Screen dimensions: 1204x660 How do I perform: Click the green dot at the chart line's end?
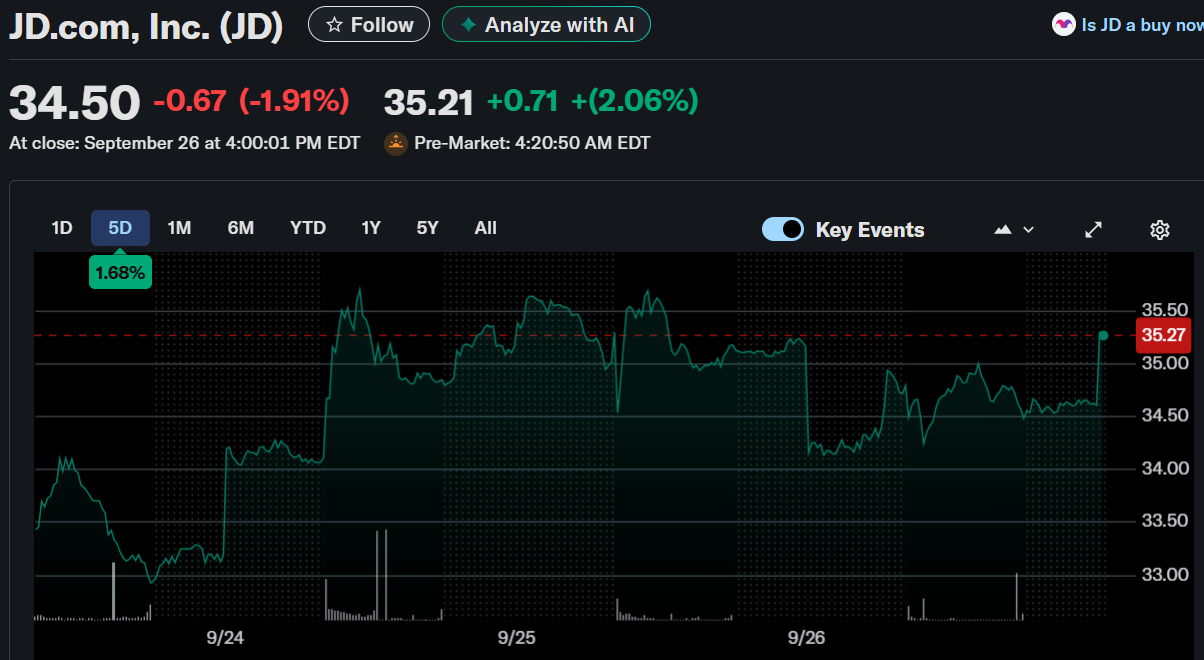tap(1103, 335)
